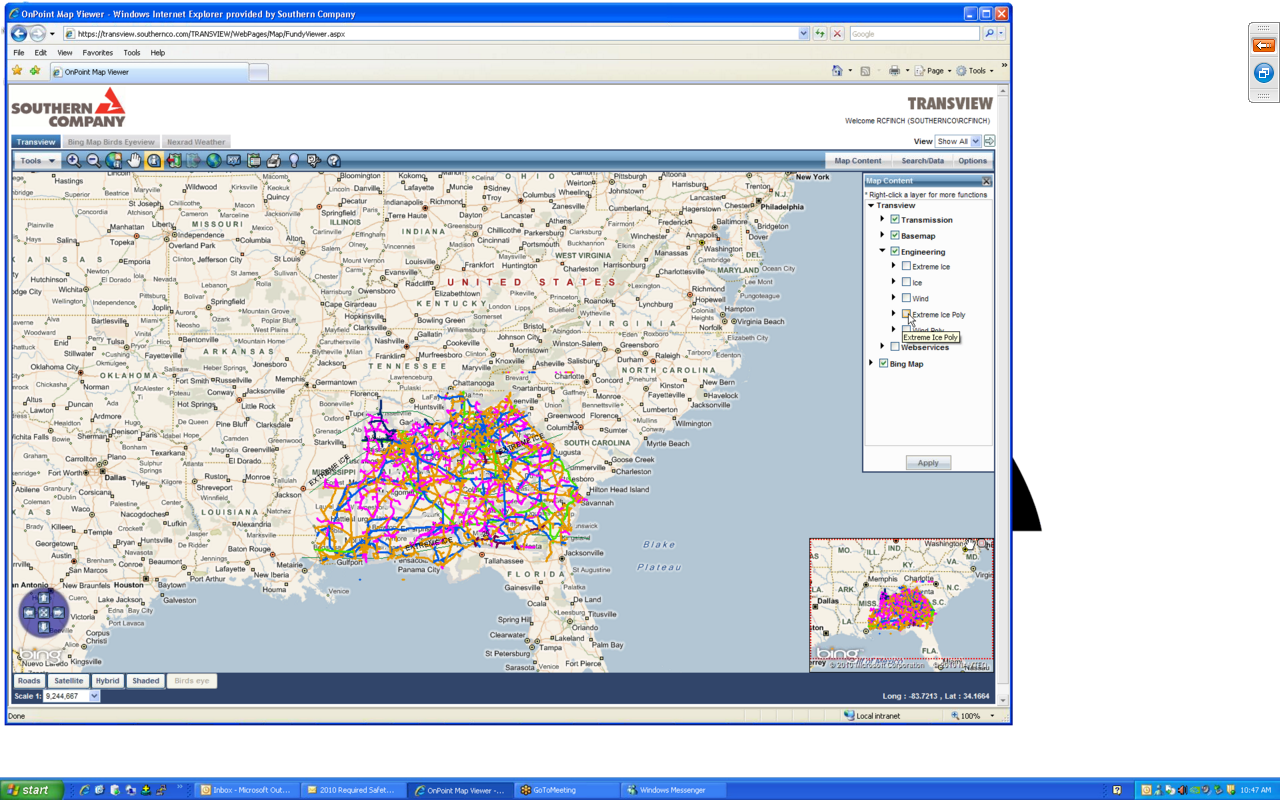The image size is (1280, 800).
Task: Go to previous map extent
Action: point(174,160)
